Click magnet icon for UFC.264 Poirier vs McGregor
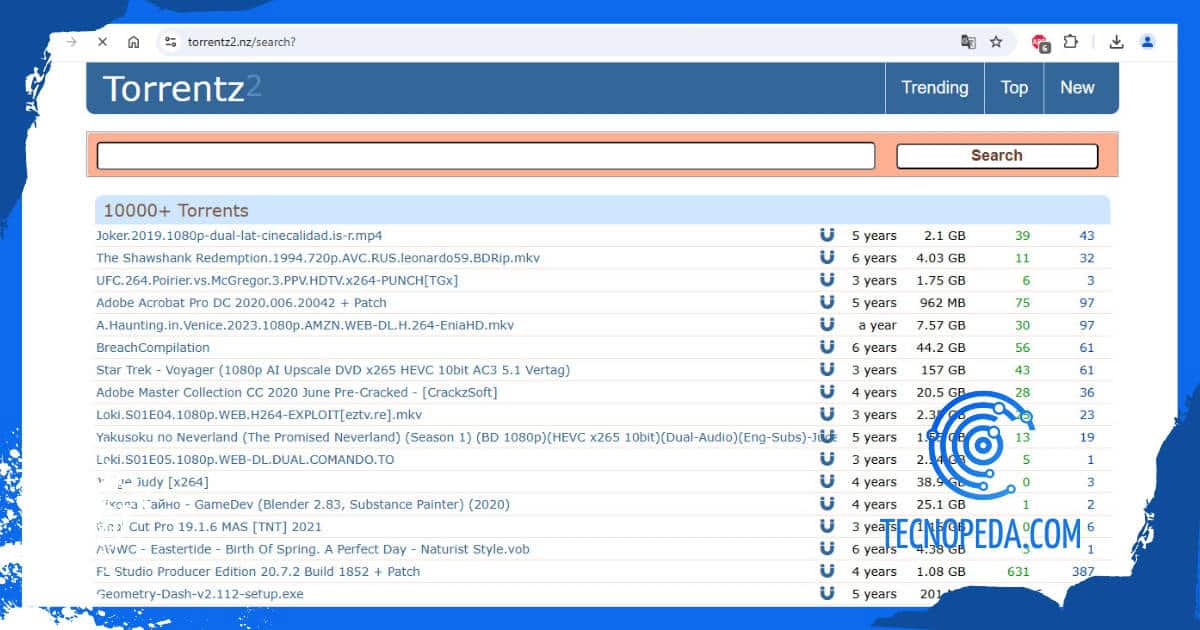Screen dimensions: 1200x630 tap(827, 280)
